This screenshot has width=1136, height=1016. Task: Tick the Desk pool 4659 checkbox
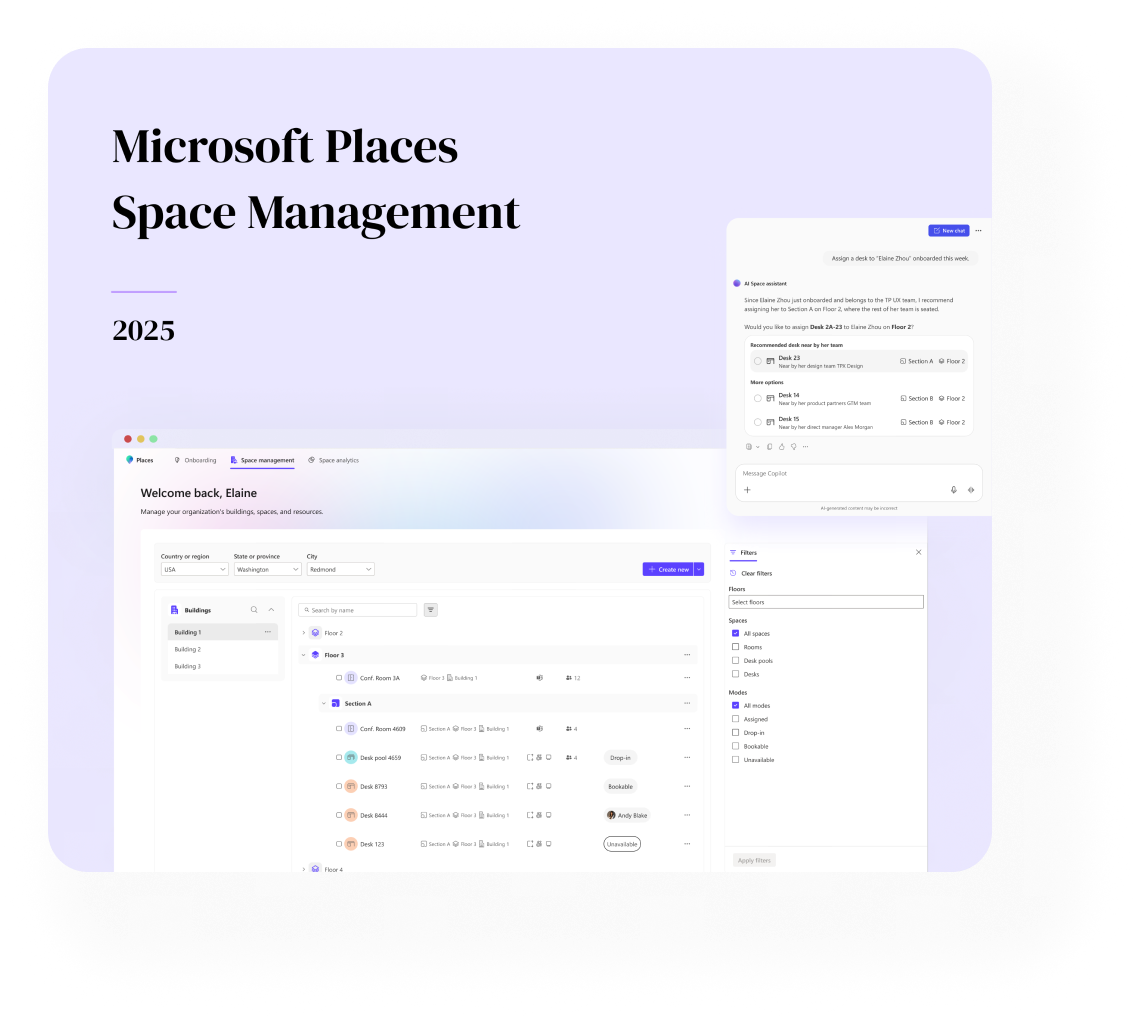point(339,758)
